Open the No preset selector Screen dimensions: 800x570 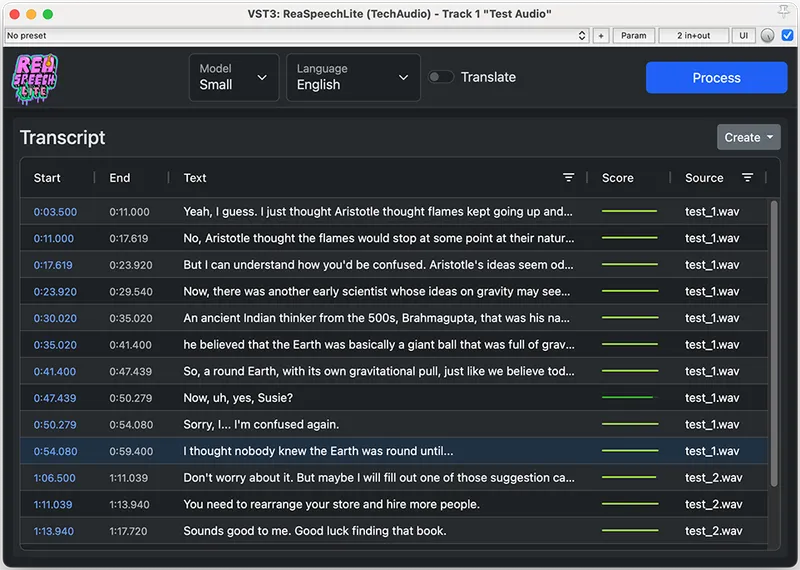pyautogui.click(x=297, y=35)
